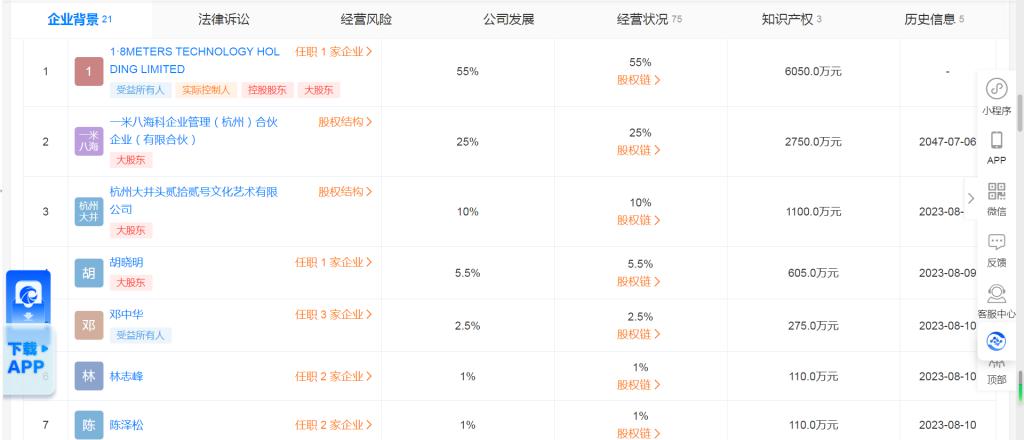1024x440 pixels.
Task: Show the 微信 QR code icon
Action: click(x=996, y=192)
